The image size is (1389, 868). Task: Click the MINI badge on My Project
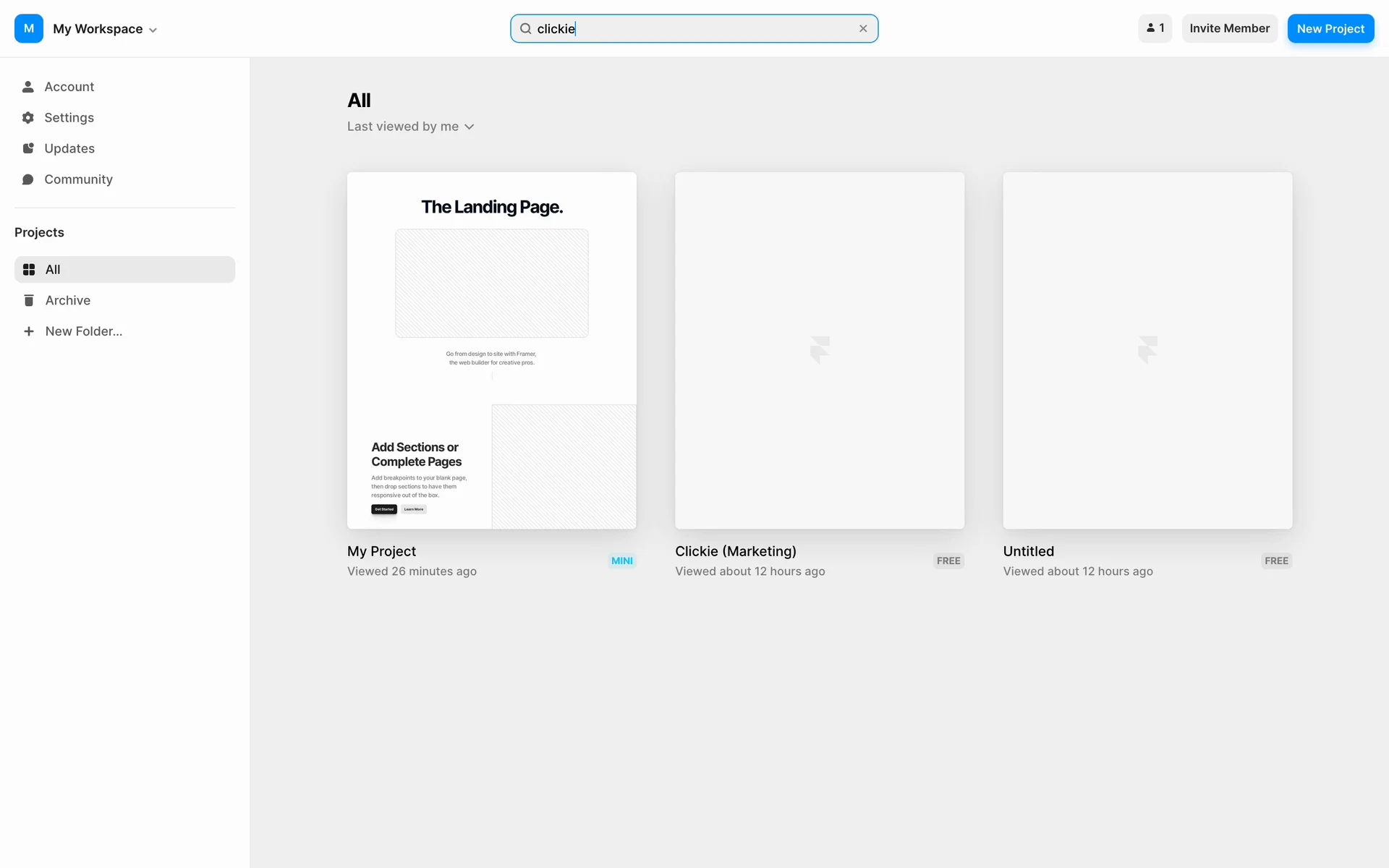[x=621, y=561]
